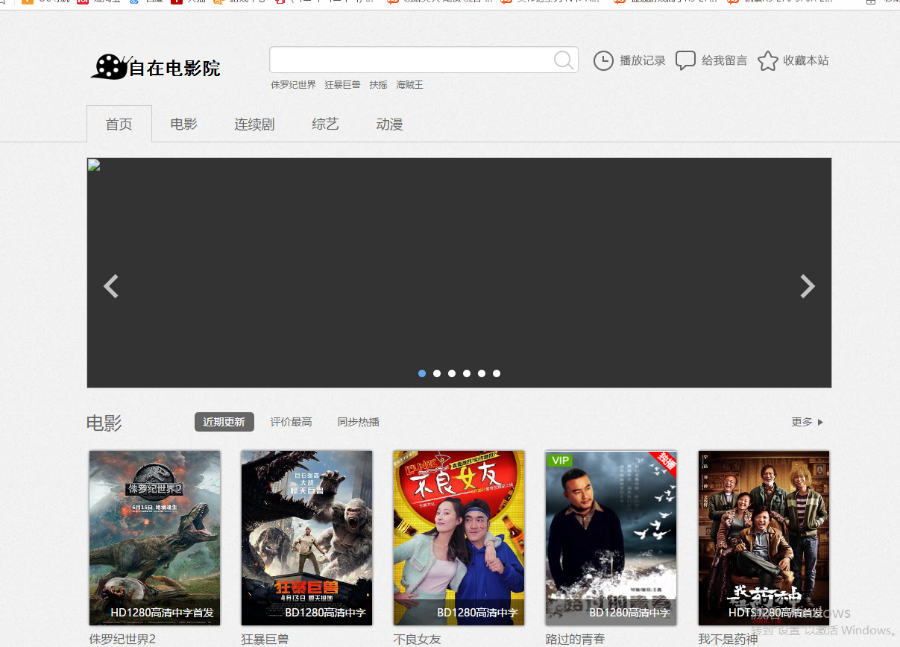The height and width of the screenshot is (647, 900).
Task: Click broken image icon in banner
Action: tap(94, 165)
